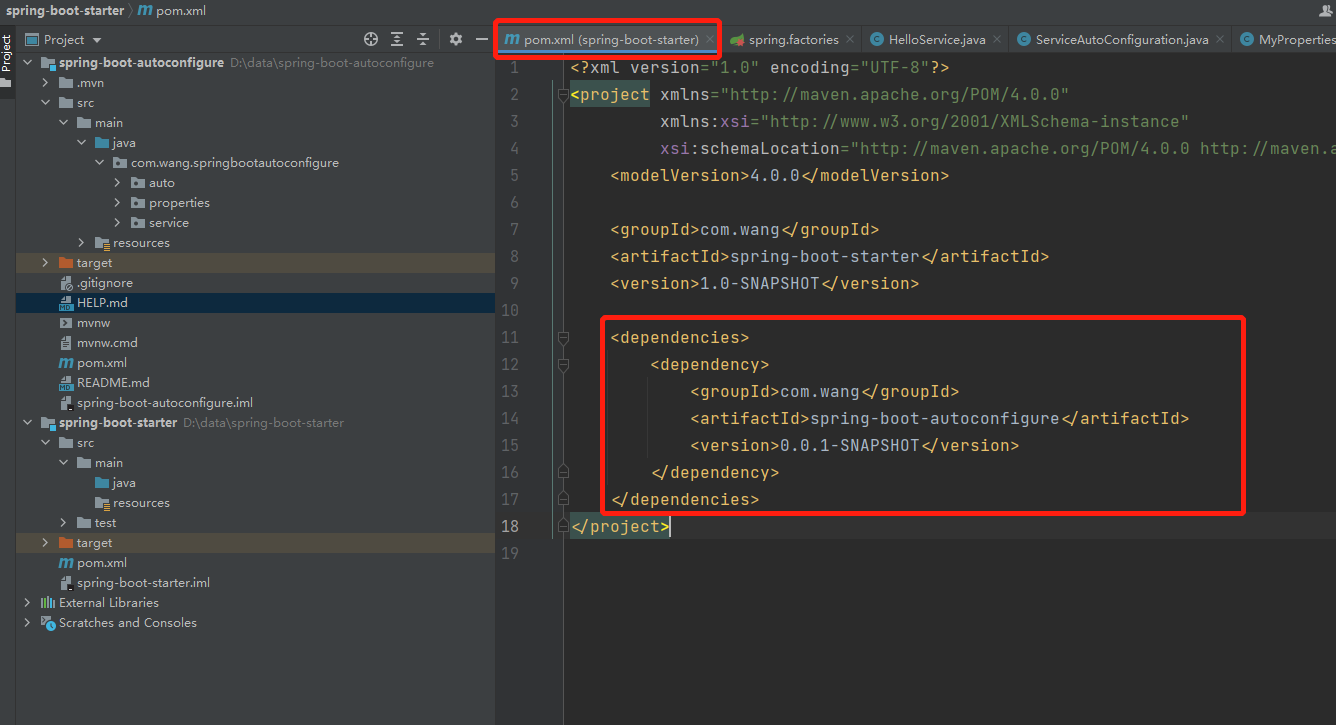Image resolution: width=1336 pixels, height=725 pixels.
Task: Expand External Libraries node
Action: (x=28, y=603)
